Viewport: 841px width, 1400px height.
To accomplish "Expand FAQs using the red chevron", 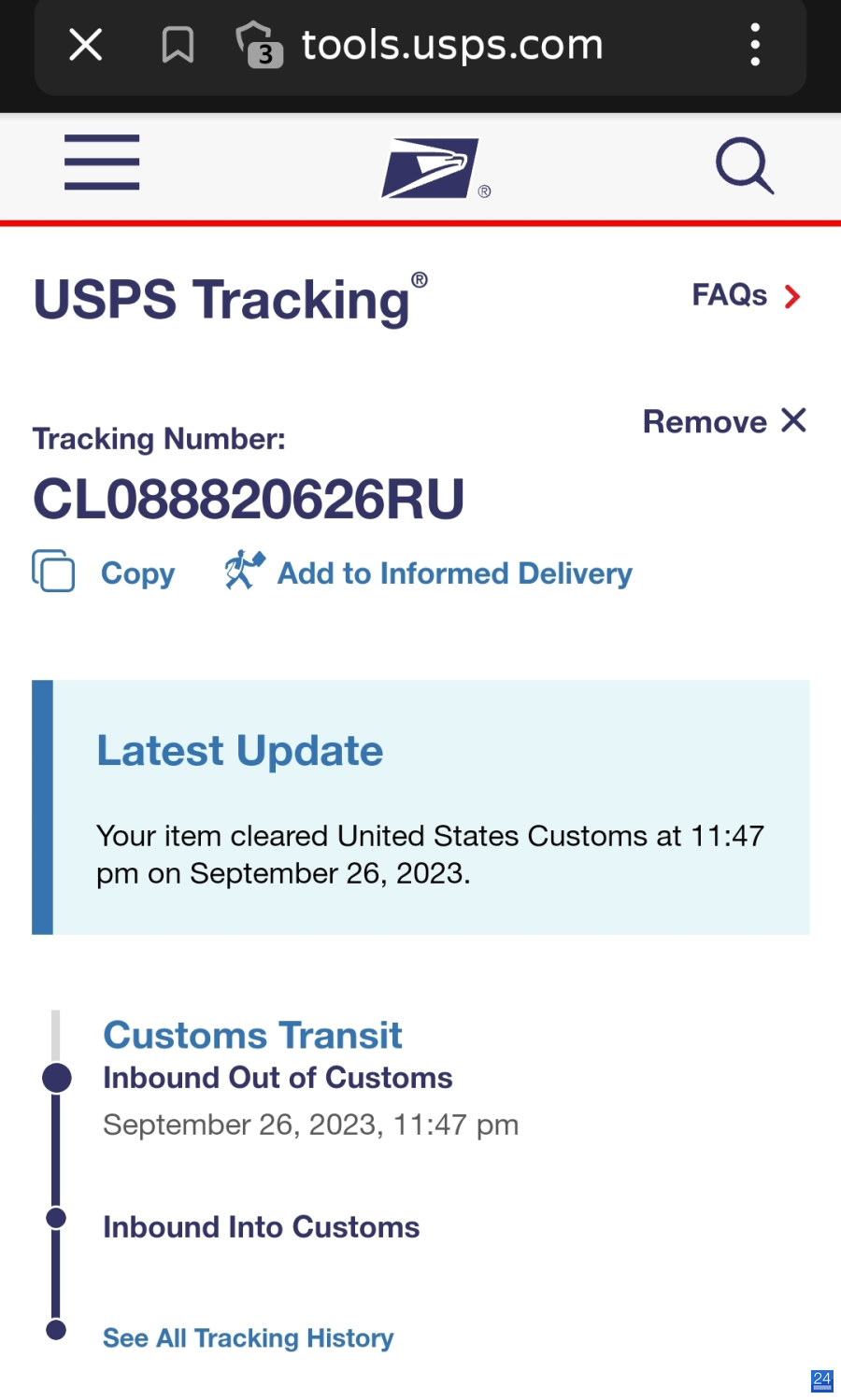I will point(792,297).
